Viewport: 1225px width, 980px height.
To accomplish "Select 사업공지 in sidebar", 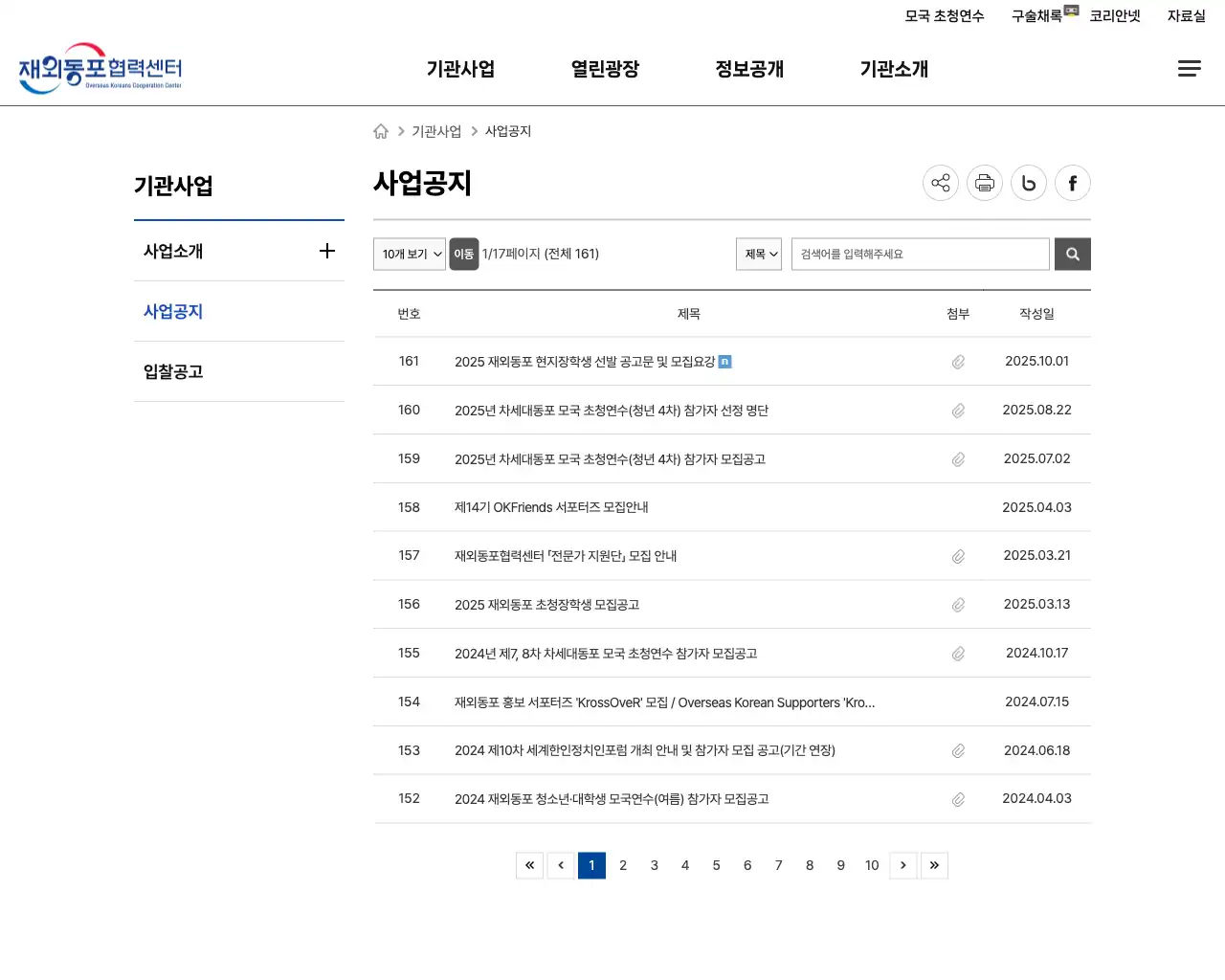I will tap(173, 311).
